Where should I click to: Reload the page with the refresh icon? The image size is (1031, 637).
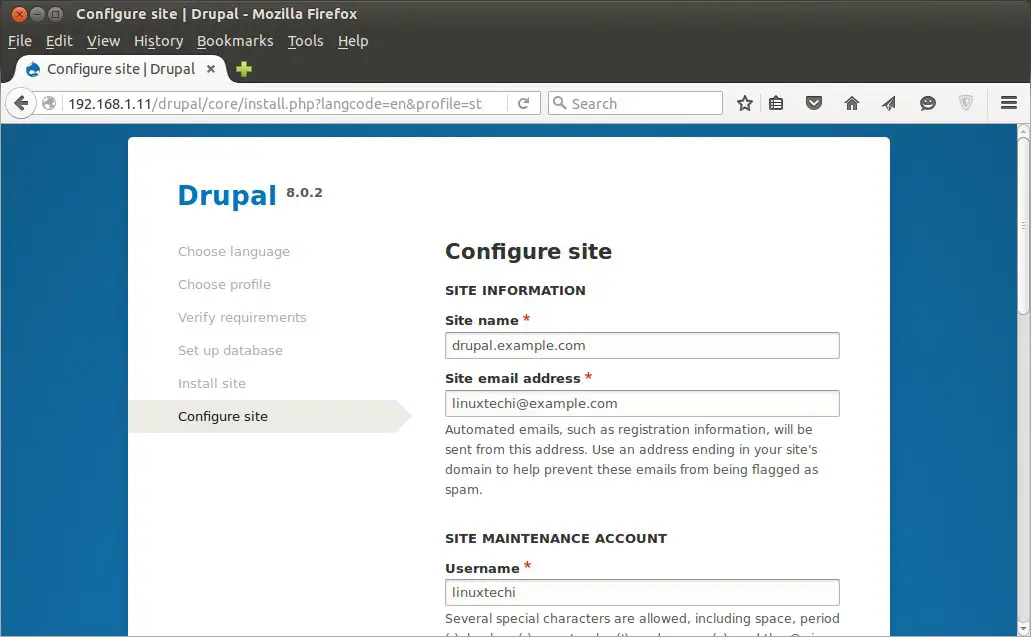click(523, 103)
